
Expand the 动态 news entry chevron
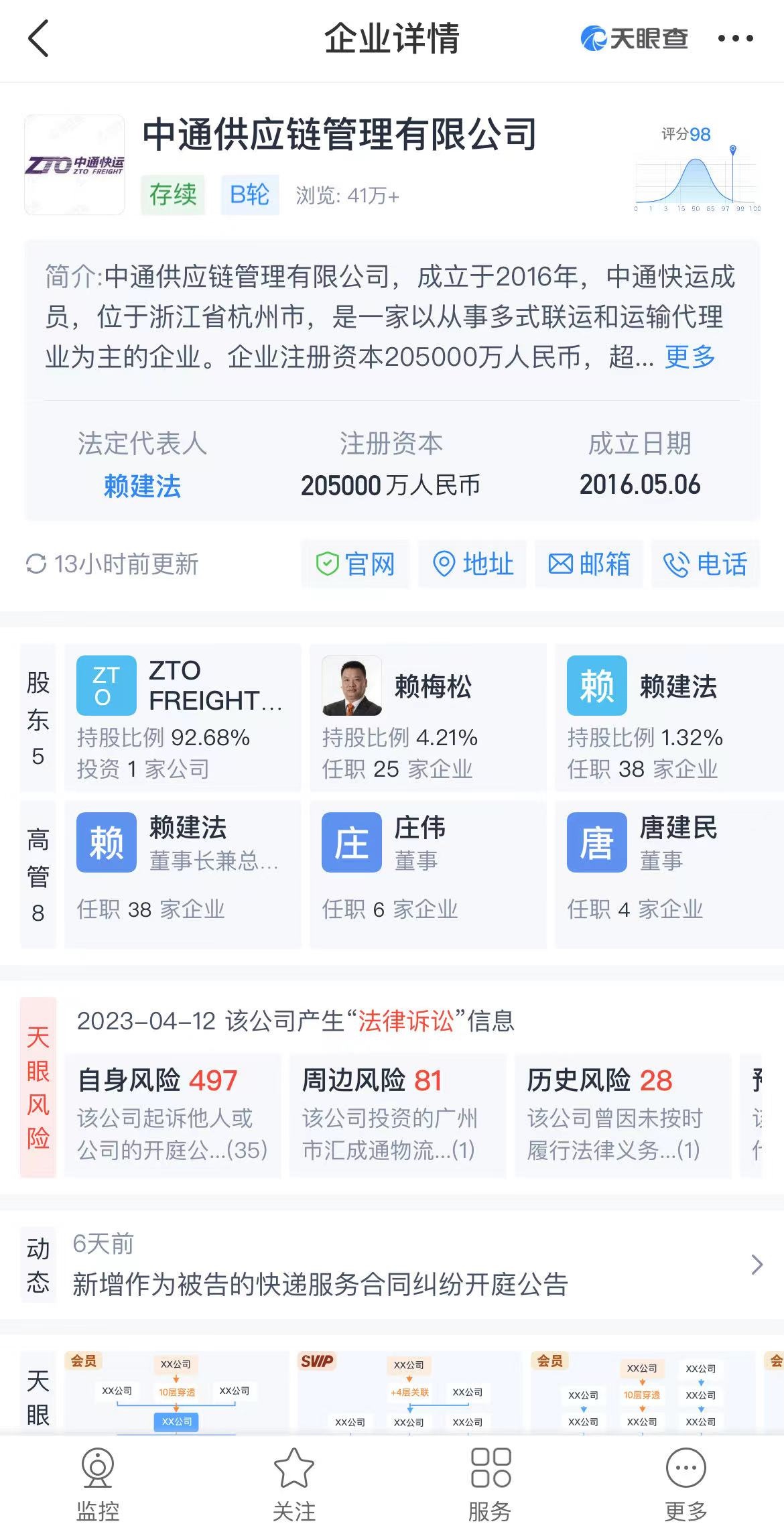[757, 1265]
